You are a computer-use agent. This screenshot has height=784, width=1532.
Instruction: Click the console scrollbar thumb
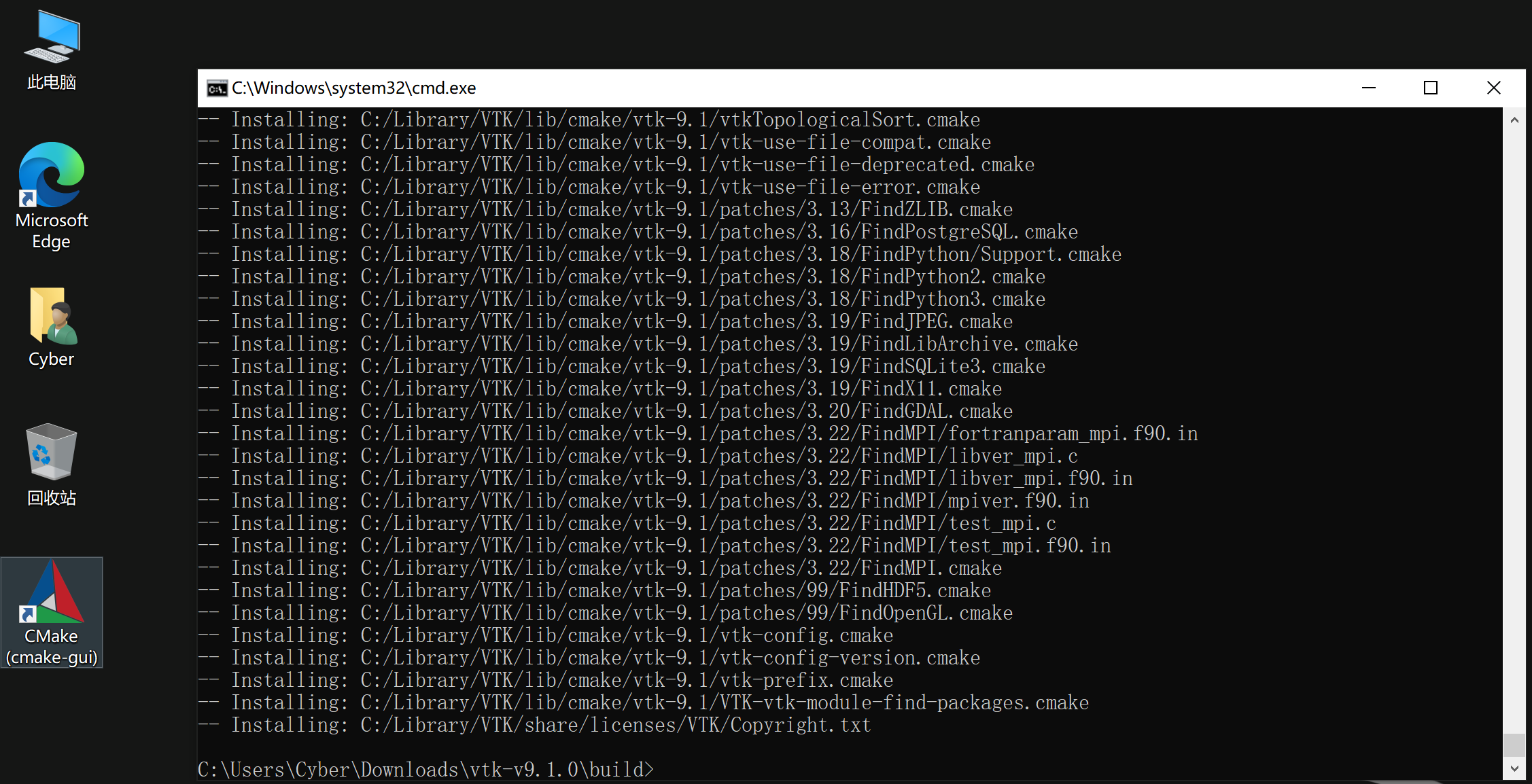(1514, 745)
